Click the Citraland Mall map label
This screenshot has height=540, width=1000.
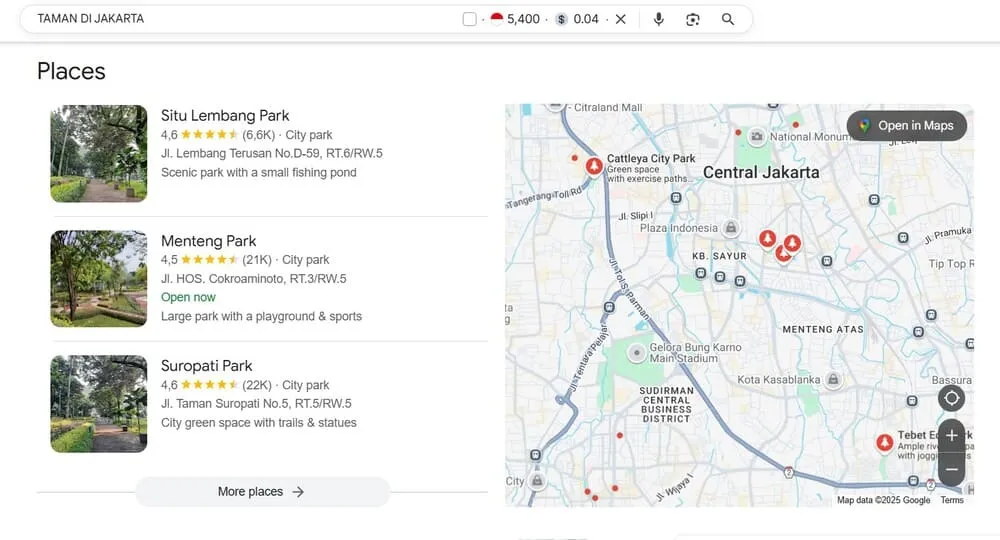[608, 108]
